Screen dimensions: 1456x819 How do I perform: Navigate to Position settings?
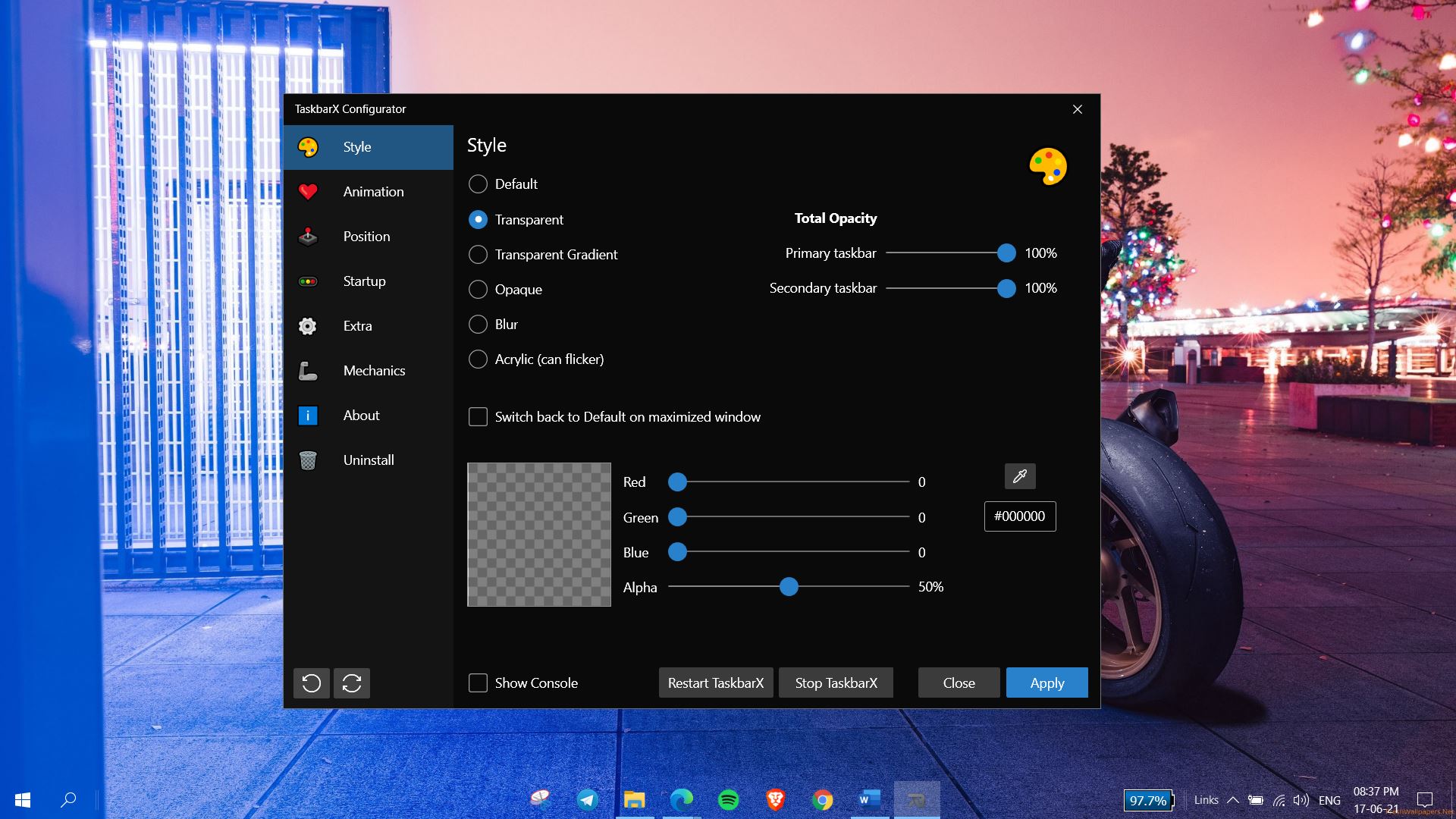coord(366,236)
